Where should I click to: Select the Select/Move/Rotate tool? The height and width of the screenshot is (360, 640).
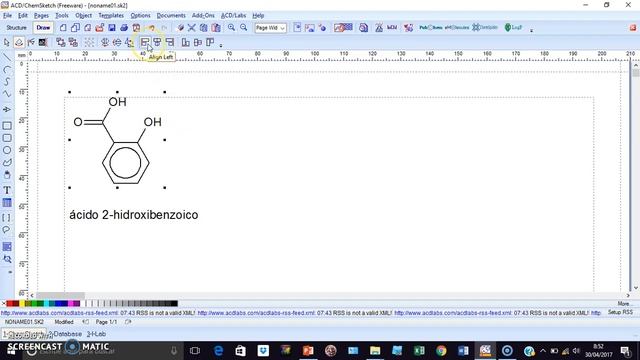pos(19,42)
